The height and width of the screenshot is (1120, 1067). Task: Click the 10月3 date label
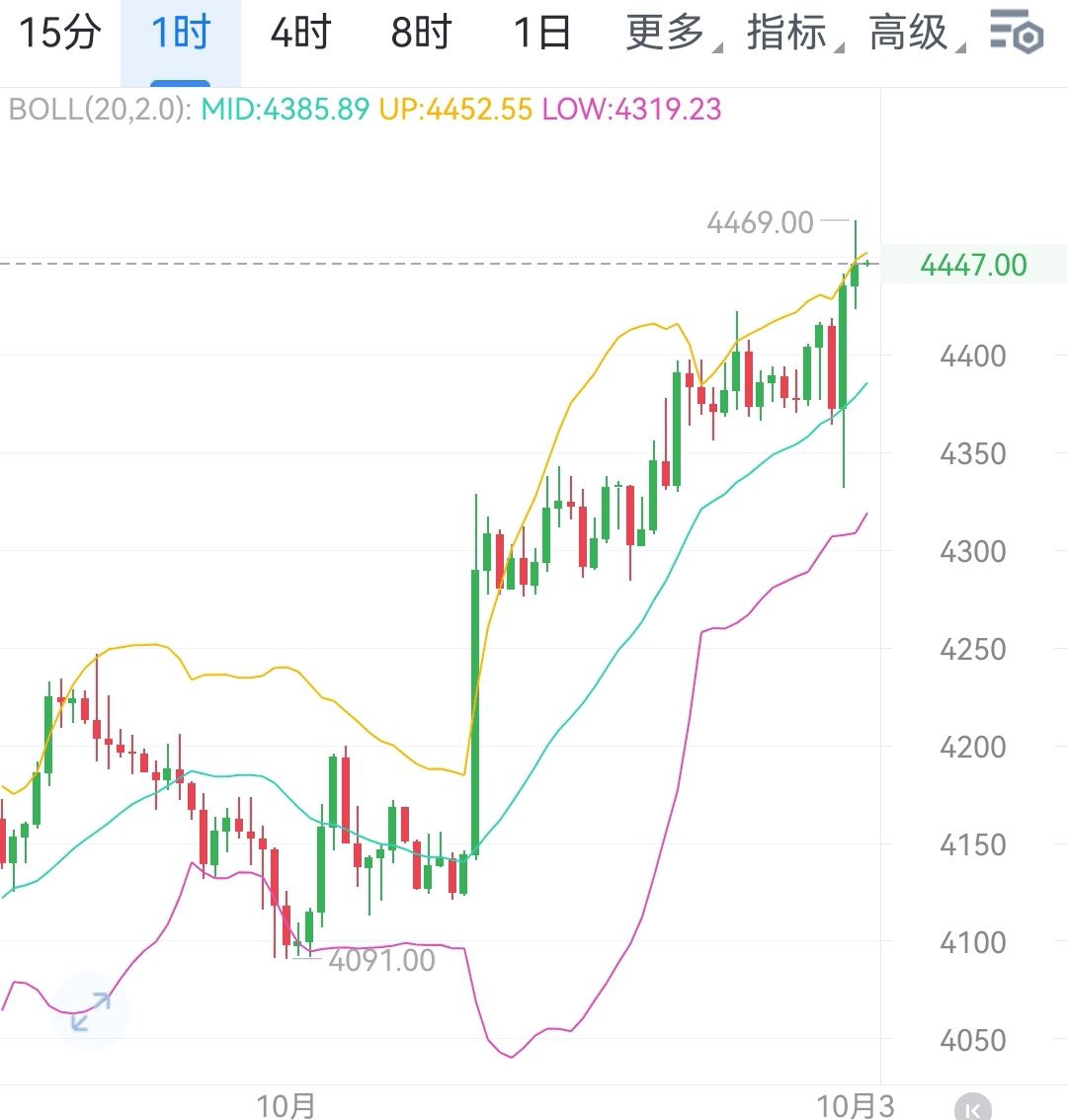[x=855, y=1106]
